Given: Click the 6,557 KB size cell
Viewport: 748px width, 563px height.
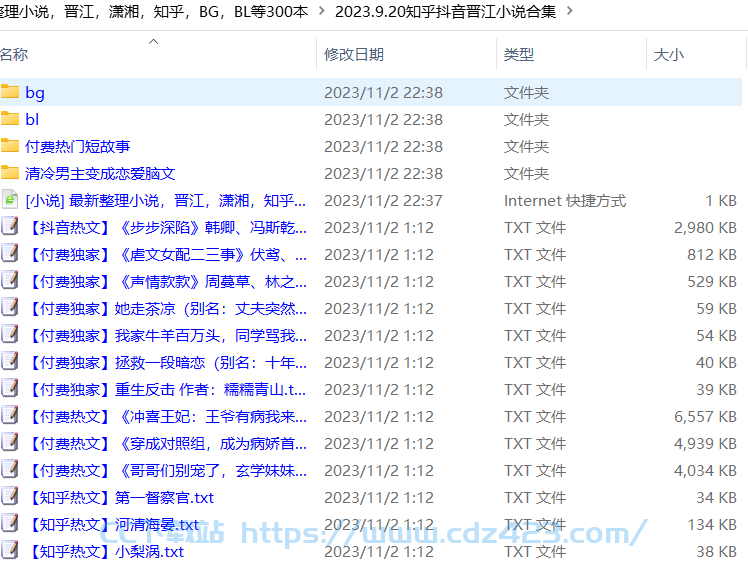Looking at the screenshot, I should click(705, 417).
